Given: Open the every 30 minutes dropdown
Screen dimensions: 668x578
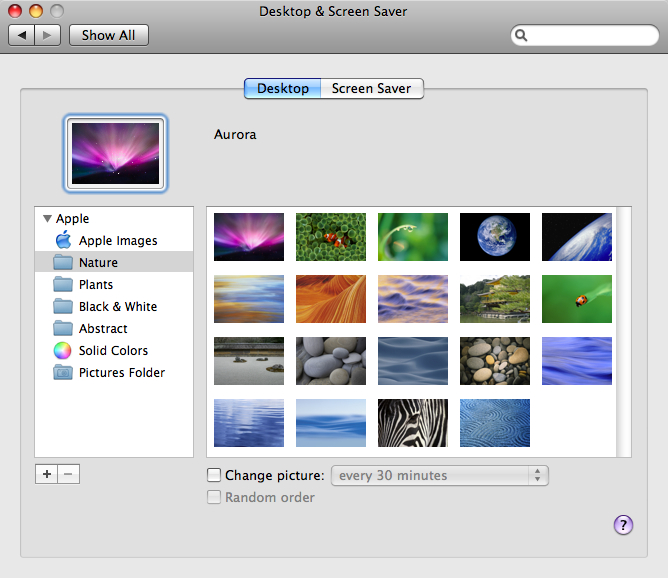Looking at the screenshot, I should 440,475.
